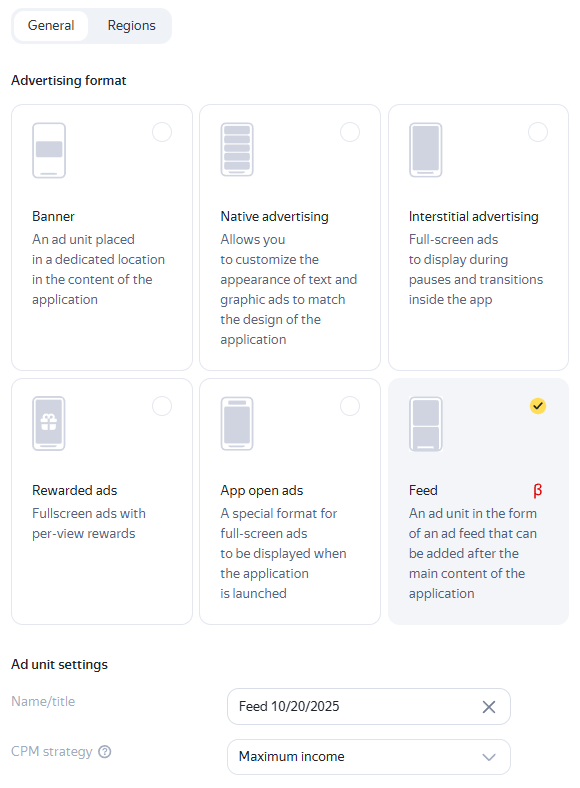The height and width of the screenshot is (788, 580).
Task: Expand the Maximum income dropdown chevron
Action: click(489, 757)
